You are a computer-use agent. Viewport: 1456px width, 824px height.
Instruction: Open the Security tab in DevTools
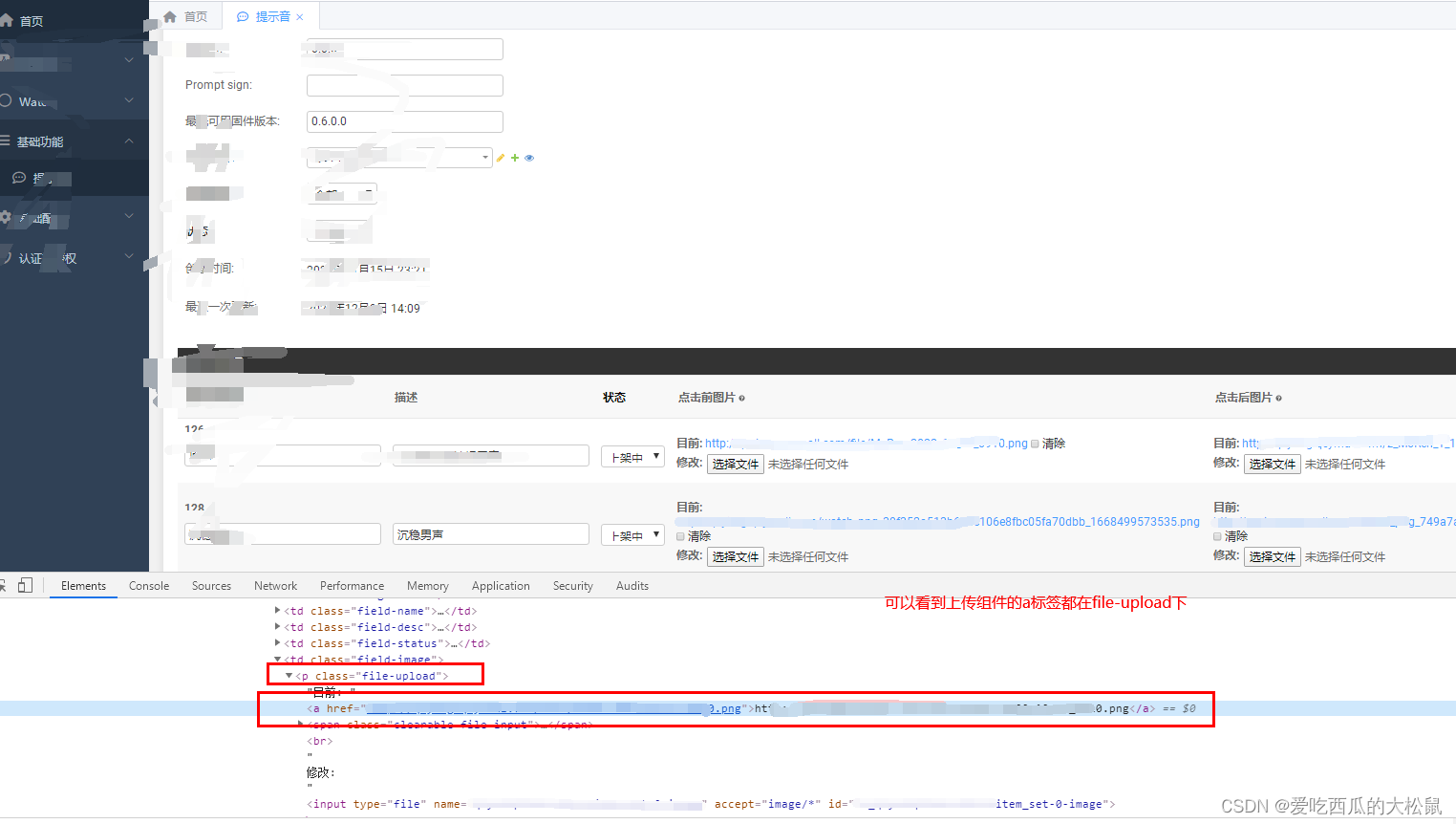(572, 586)
